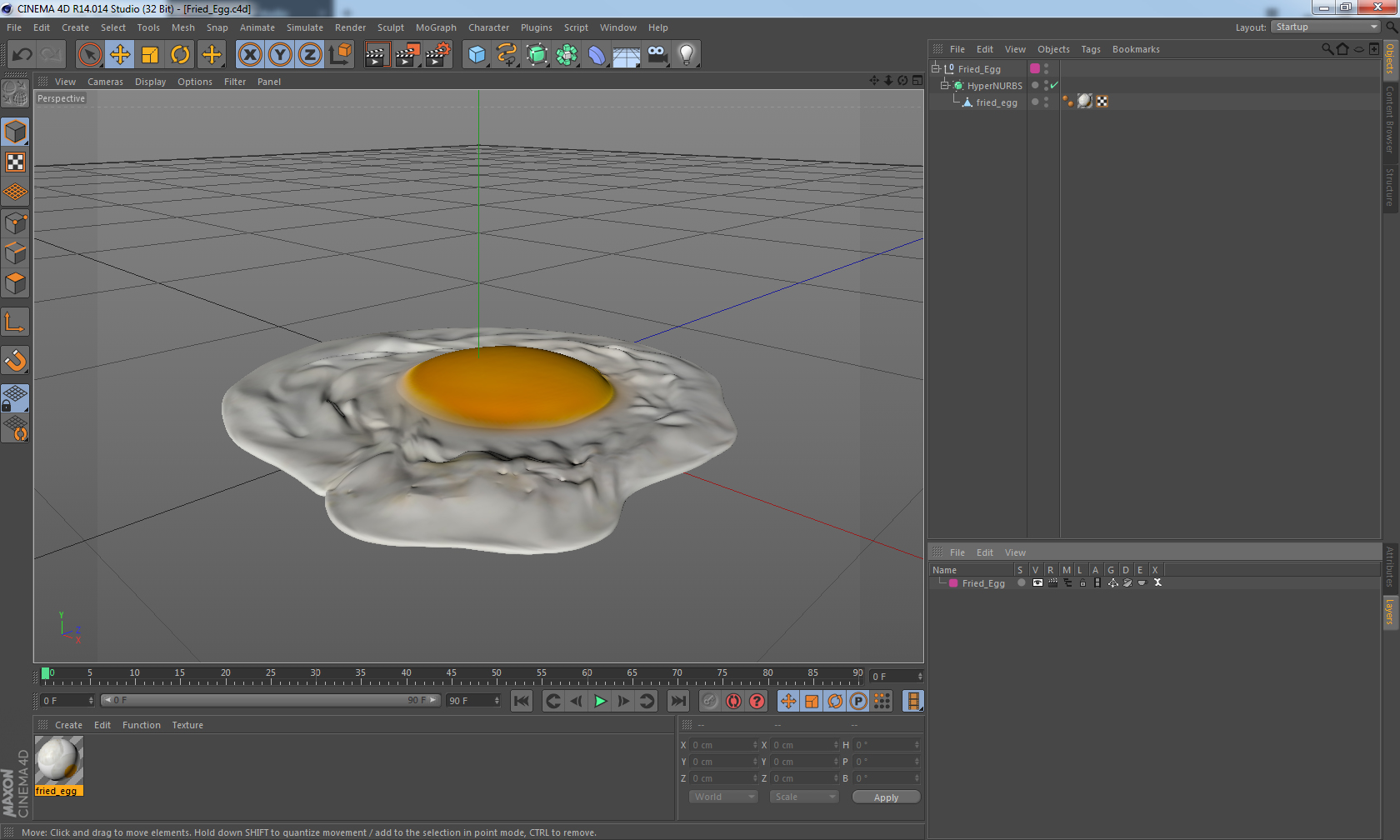The width and height of the screenshot is (1400, 840).
Task: Click the Apply button
Action: point(886,797)
